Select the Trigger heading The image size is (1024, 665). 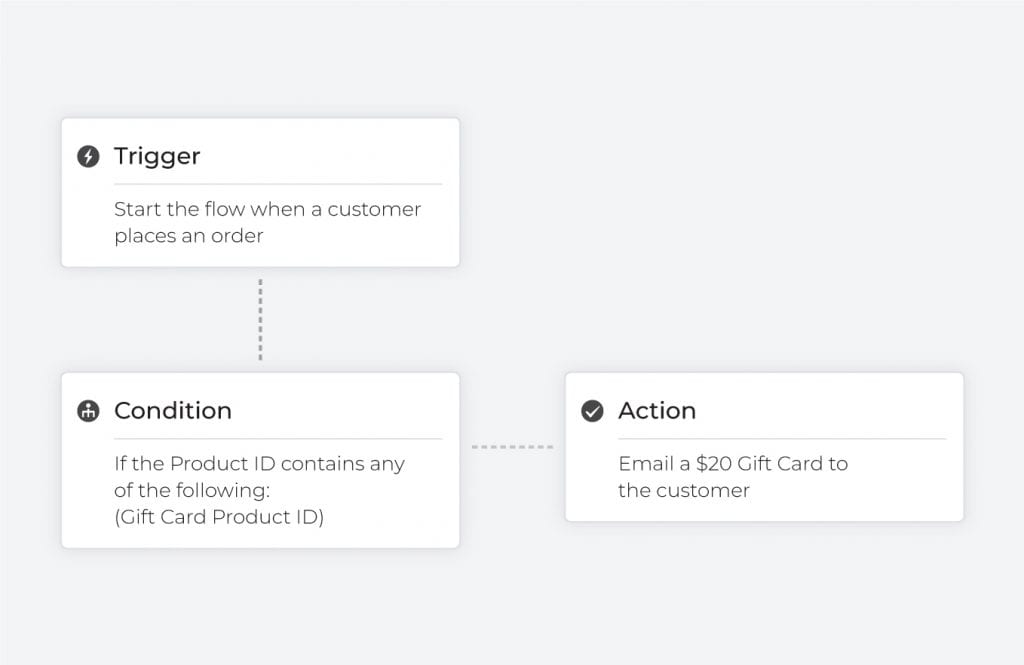[157, 156]
